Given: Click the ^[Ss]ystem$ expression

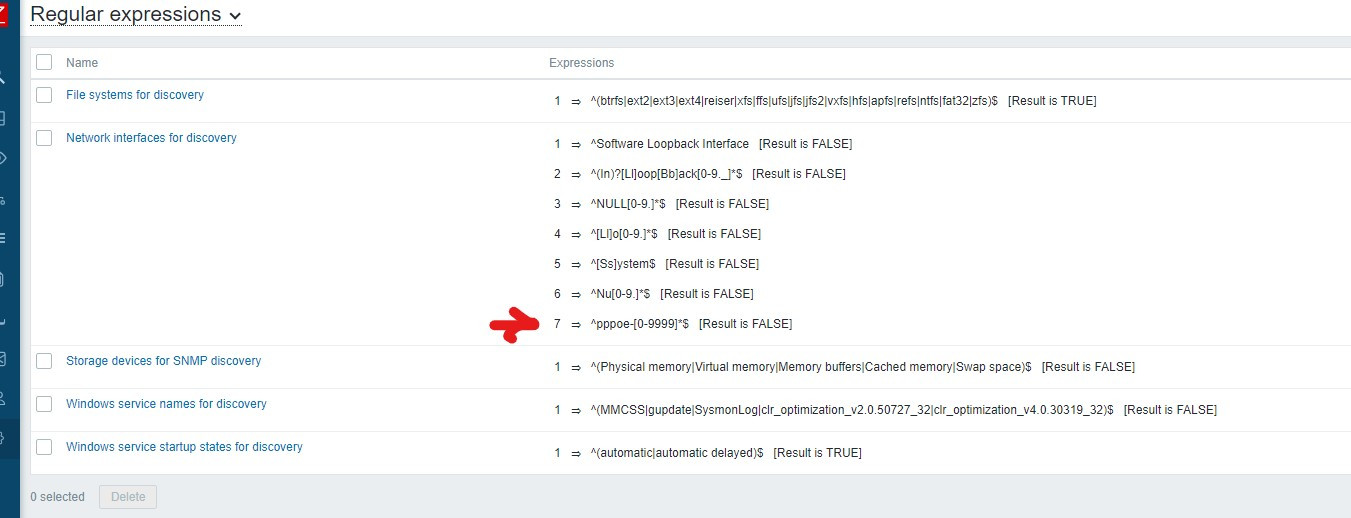Looking at the screenshot, I should [x=623, y=264].
